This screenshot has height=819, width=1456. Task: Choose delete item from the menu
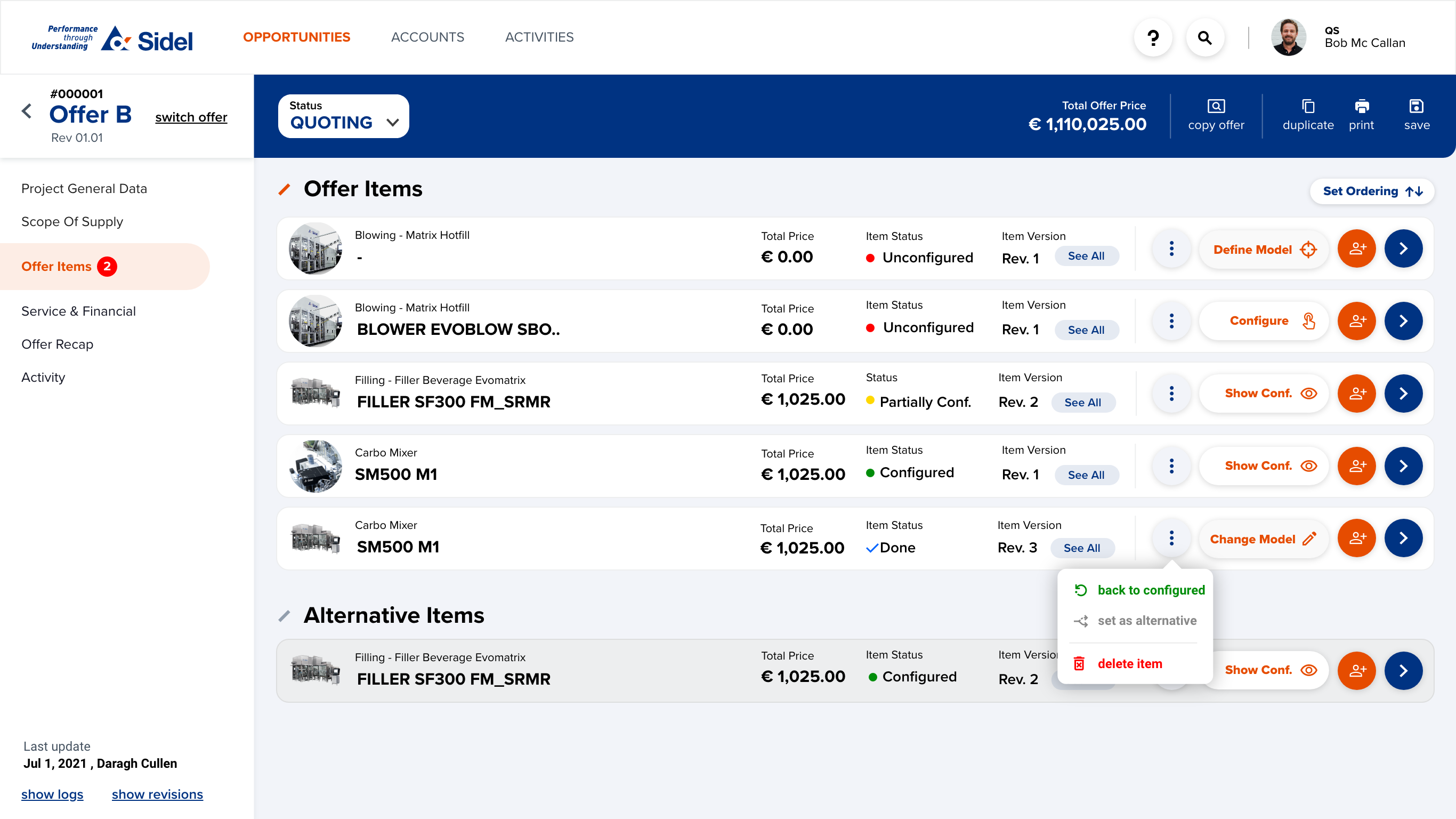[x=1118, y=663]
